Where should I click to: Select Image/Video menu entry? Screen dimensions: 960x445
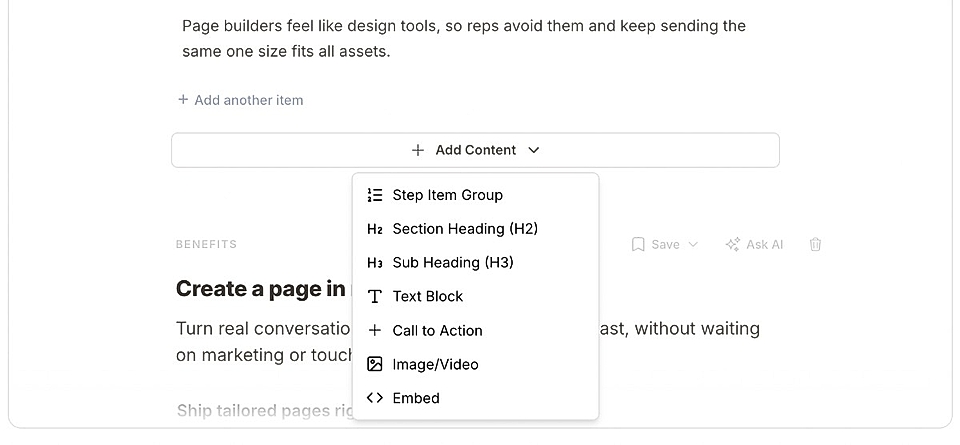[x=476, y=364]
